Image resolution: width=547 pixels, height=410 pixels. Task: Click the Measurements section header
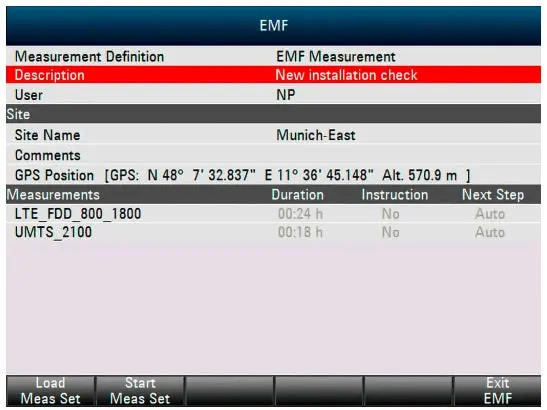coord(53,195)
